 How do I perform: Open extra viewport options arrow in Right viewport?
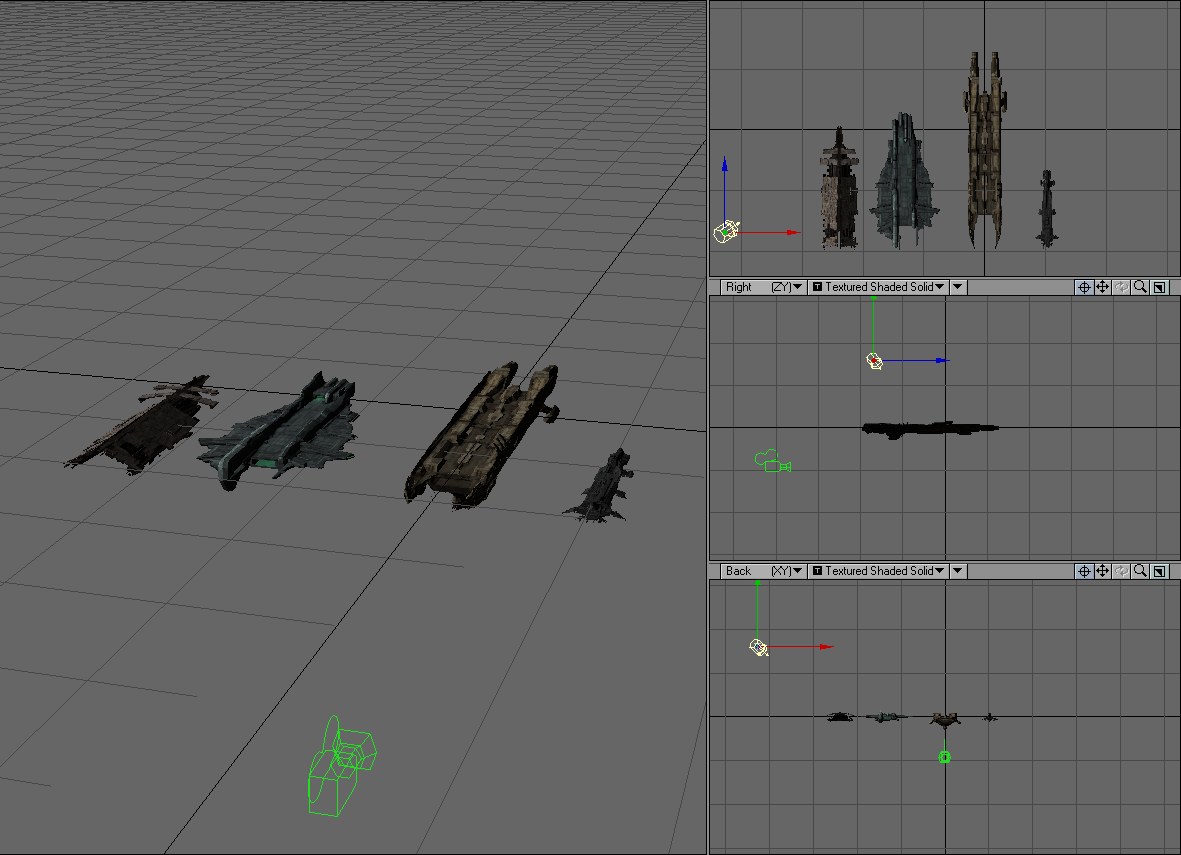pos(957,287)
